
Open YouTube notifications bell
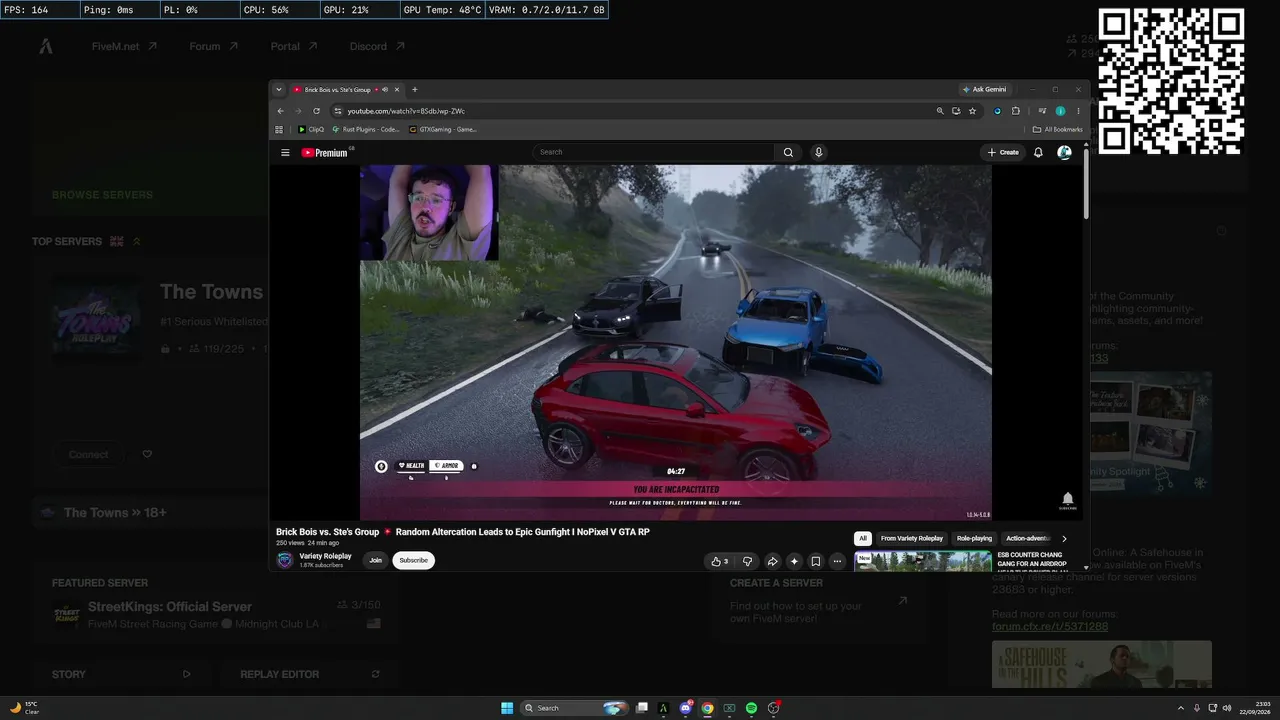point(1038,152)
